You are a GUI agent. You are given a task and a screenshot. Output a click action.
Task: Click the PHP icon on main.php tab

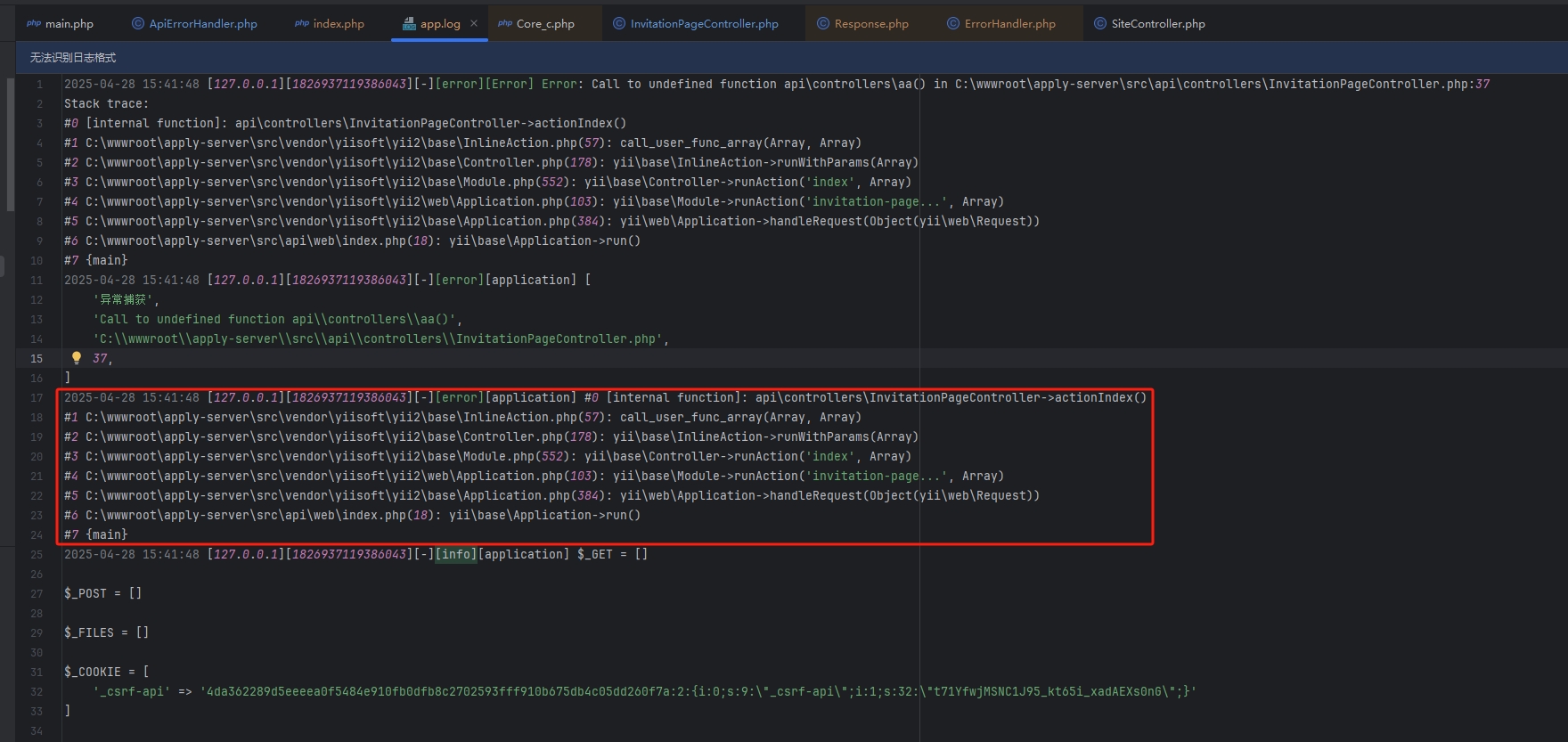[34, 24]
